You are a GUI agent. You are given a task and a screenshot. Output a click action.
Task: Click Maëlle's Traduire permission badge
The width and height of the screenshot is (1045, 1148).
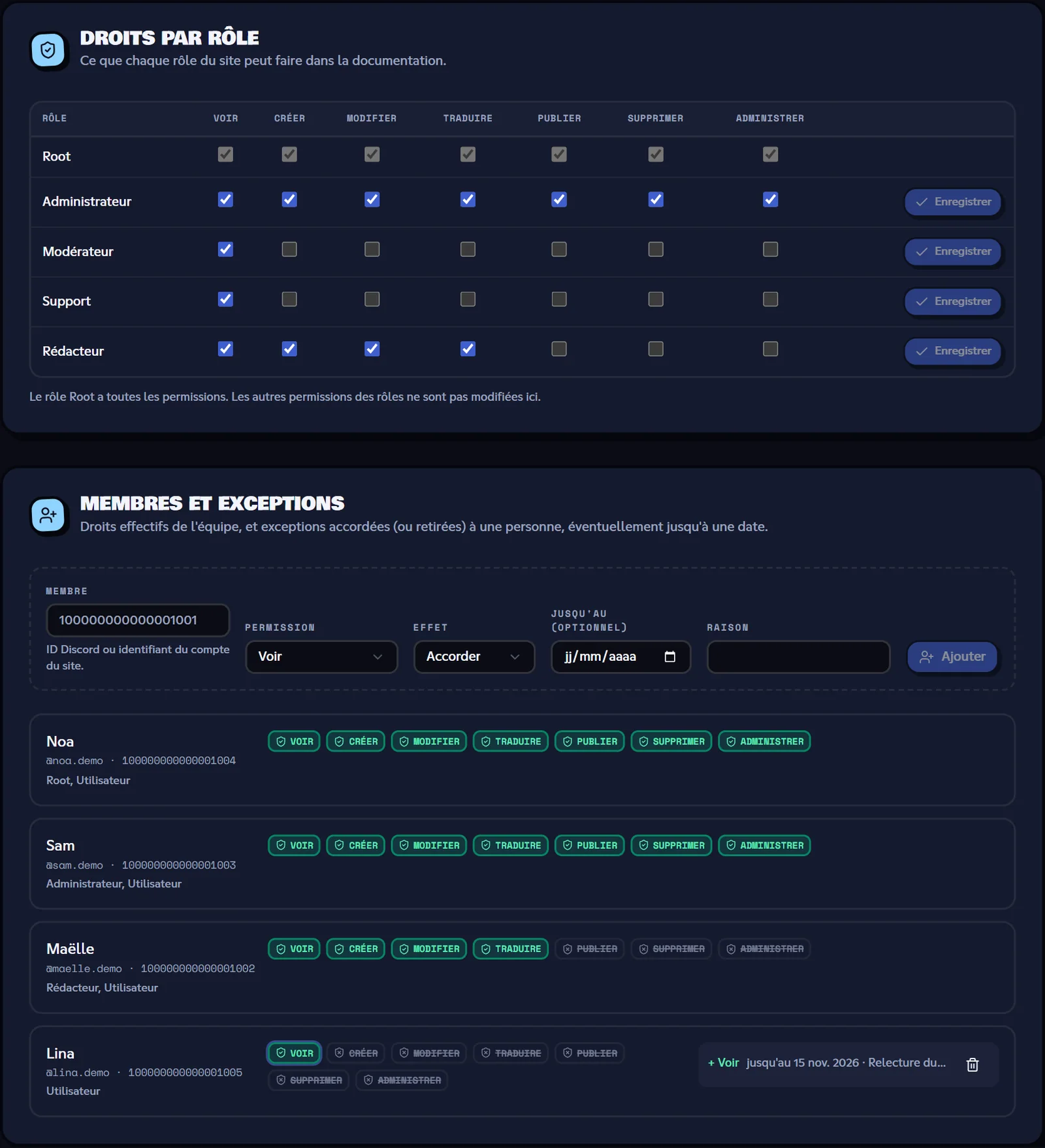click(511, 949)
